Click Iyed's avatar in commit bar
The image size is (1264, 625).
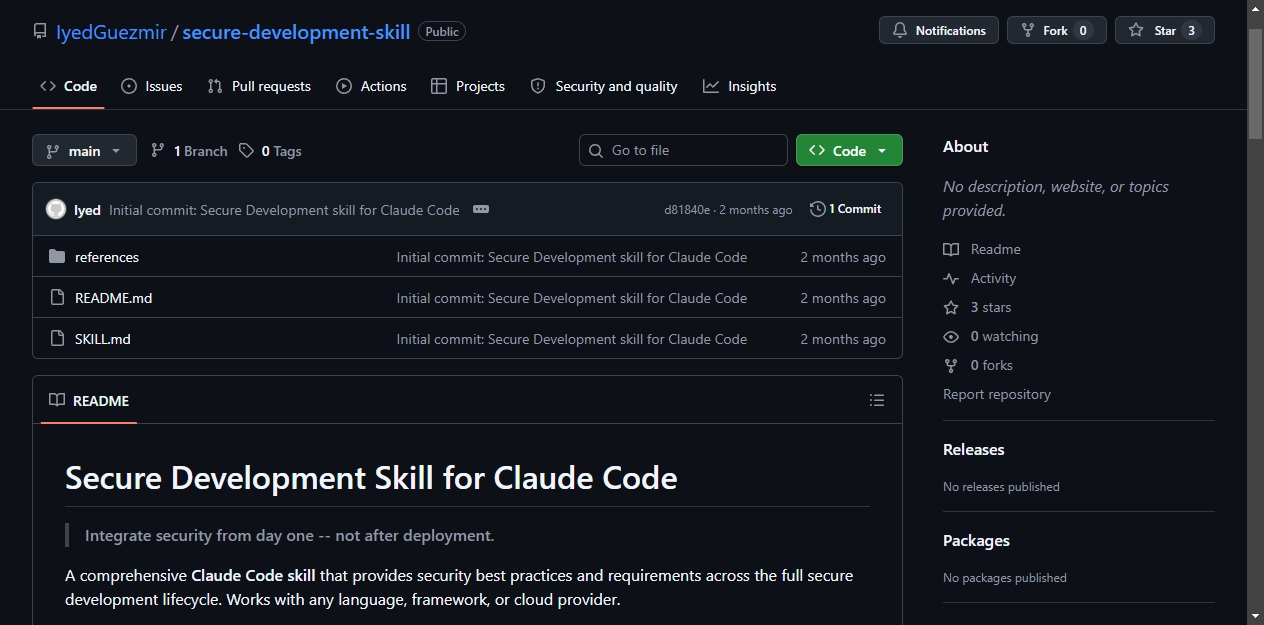(x=56, y=209)
